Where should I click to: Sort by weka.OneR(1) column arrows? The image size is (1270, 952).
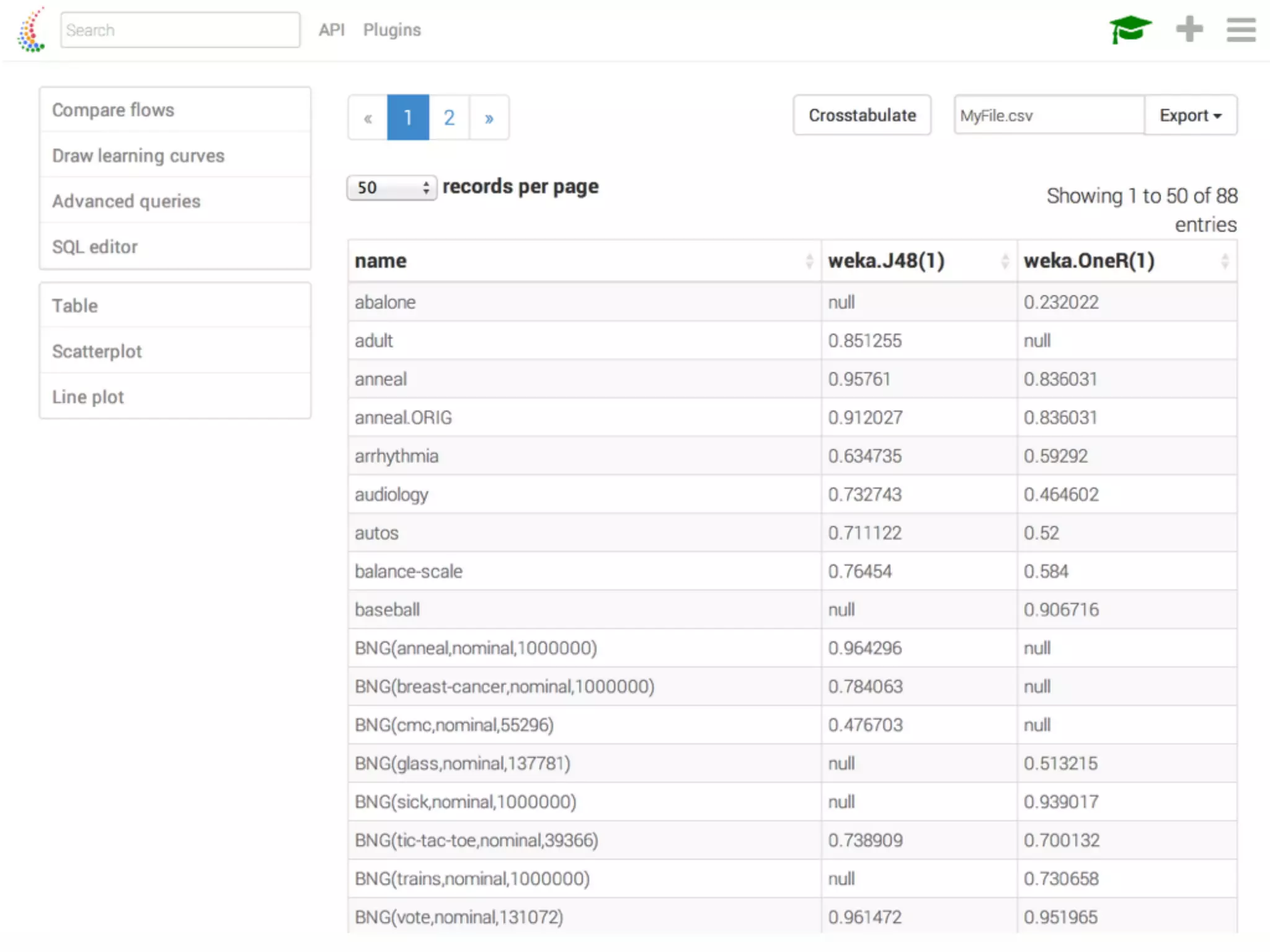point(1224,261)
